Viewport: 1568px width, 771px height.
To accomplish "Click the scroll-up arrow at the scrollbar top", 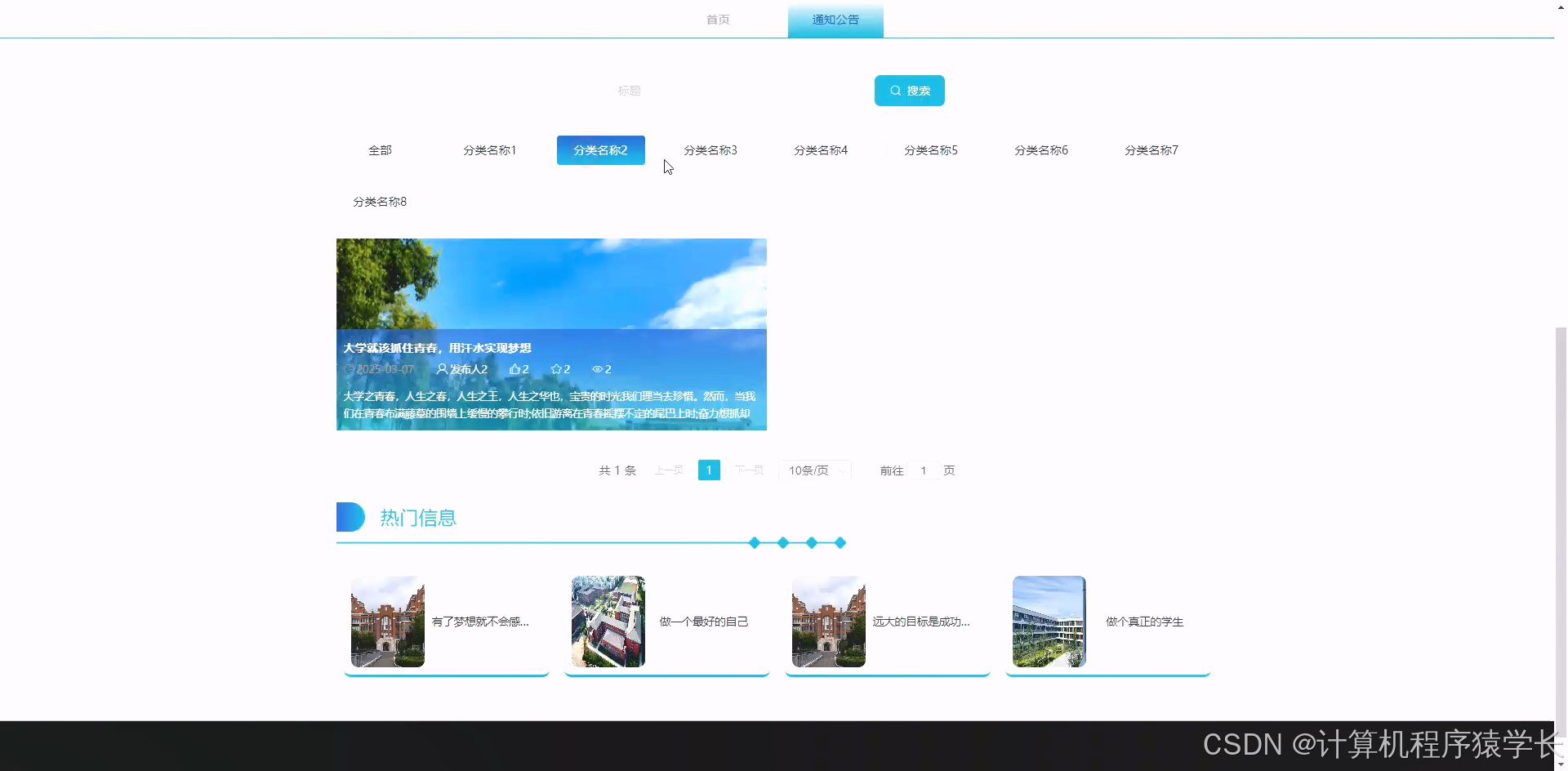I will pos(1560,7).
